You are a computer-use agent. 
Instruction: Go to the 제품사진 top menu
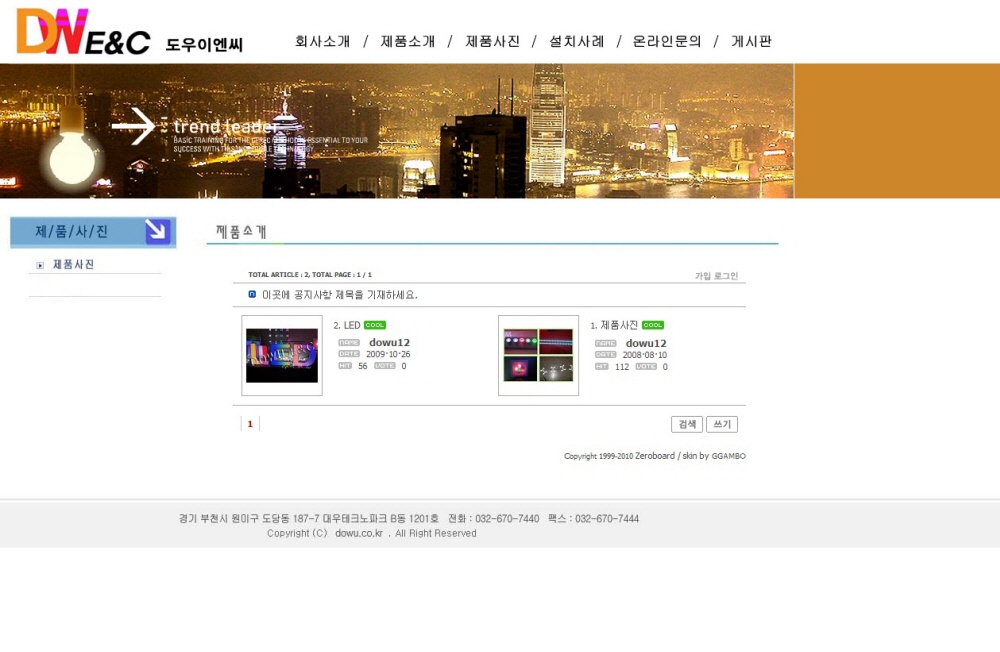492,42
